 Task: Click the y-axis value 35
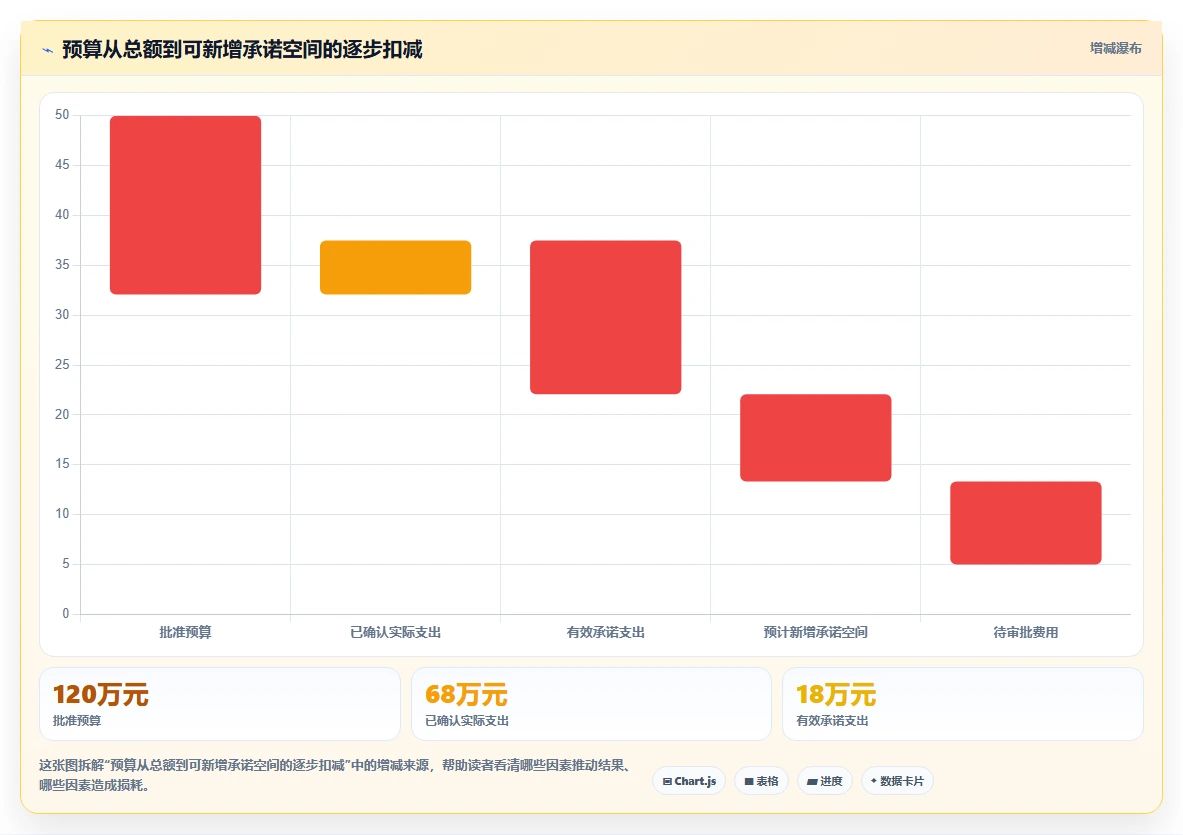62,265
